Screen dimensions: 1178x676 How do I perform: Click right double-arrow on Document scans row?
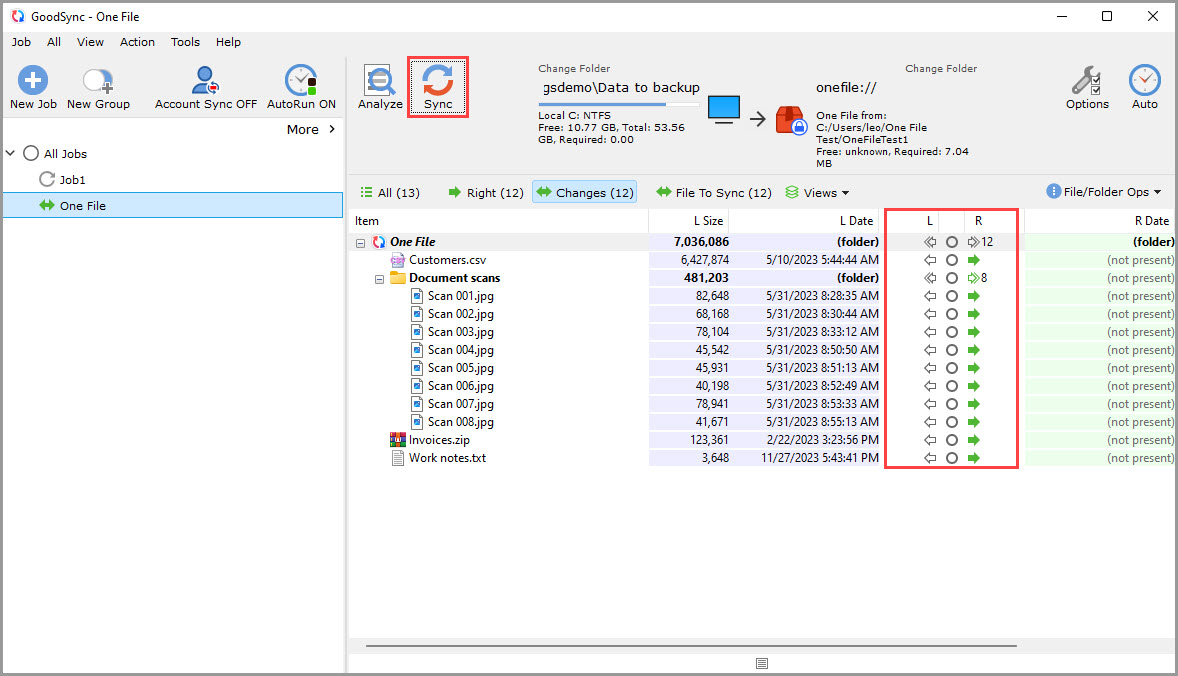point(974,278)
